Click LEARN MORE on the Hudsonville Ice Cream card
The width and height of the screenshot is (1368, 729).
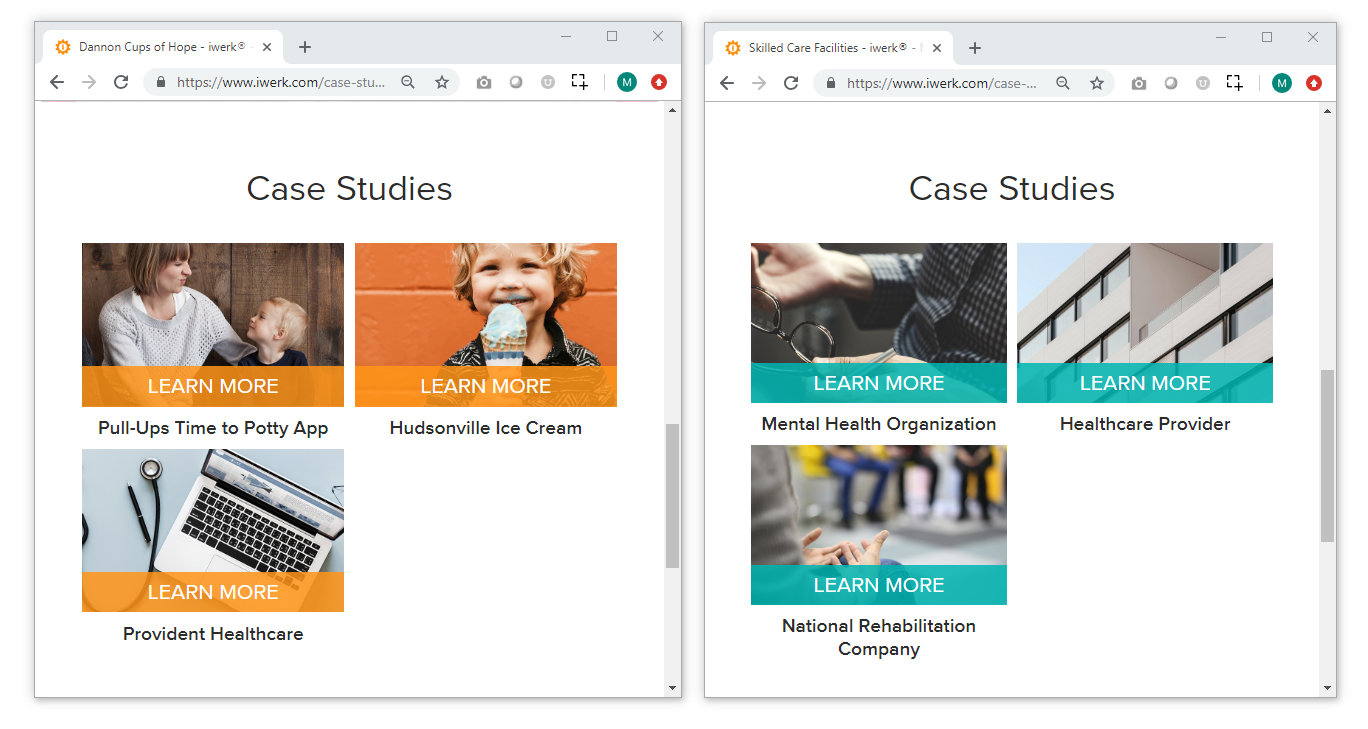click(486, 386)
